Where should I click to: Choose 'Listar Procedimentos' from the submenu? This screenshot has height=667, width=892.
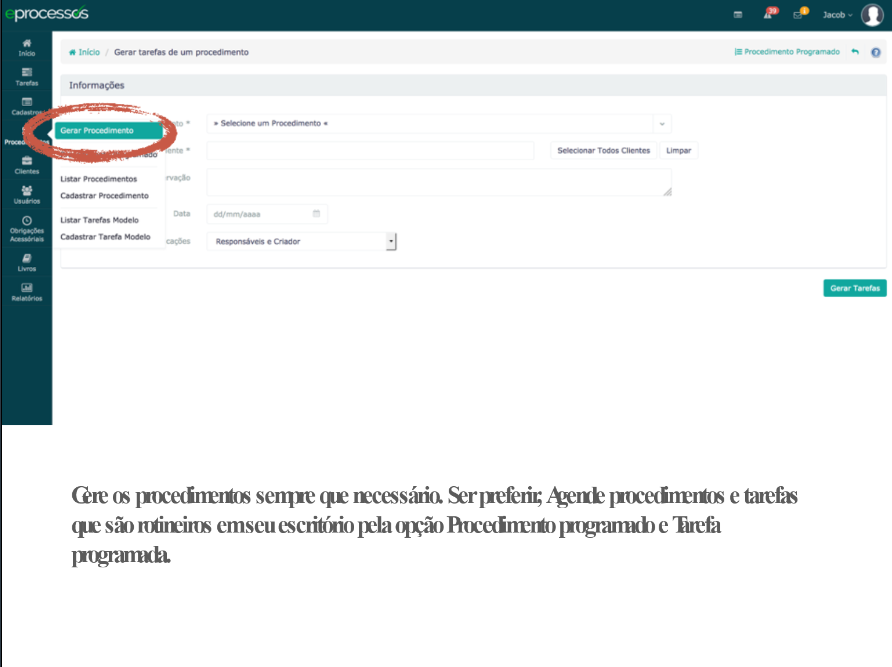(99, 179)
